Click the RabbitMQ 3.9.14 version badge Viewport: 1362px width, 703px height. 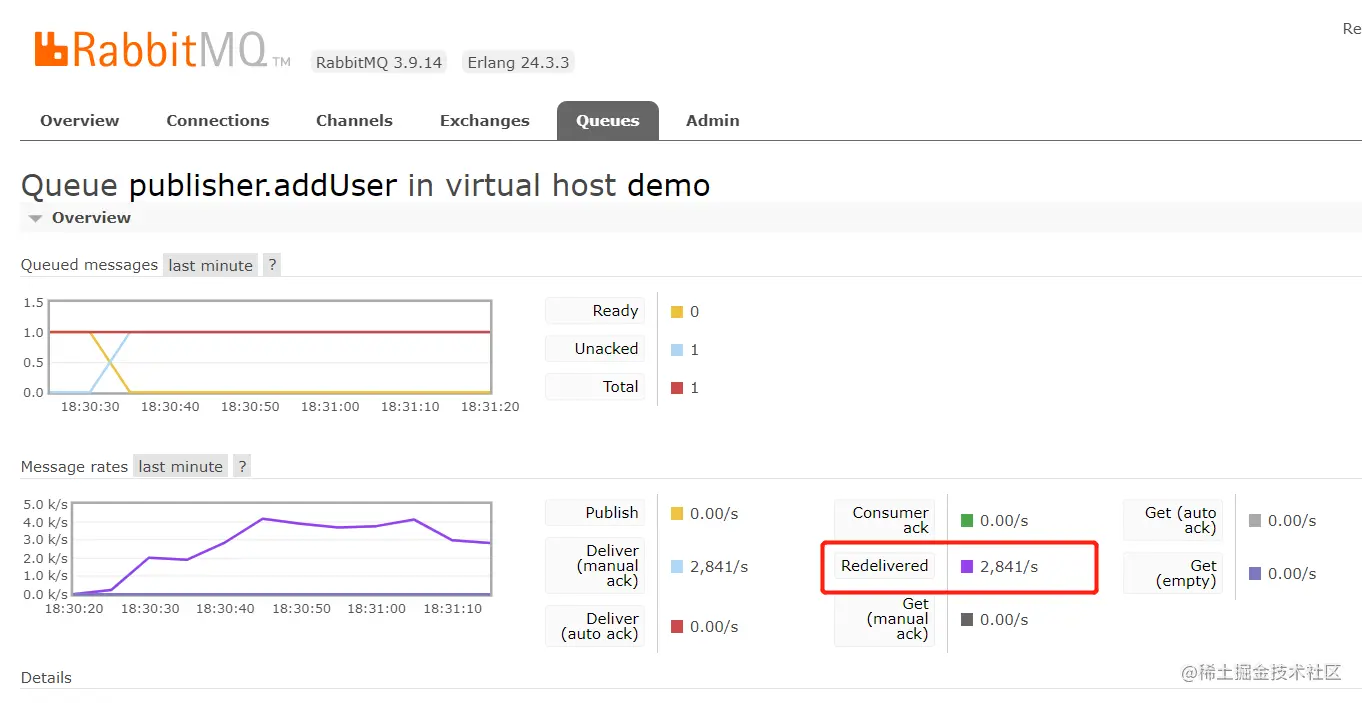[378, 62]
